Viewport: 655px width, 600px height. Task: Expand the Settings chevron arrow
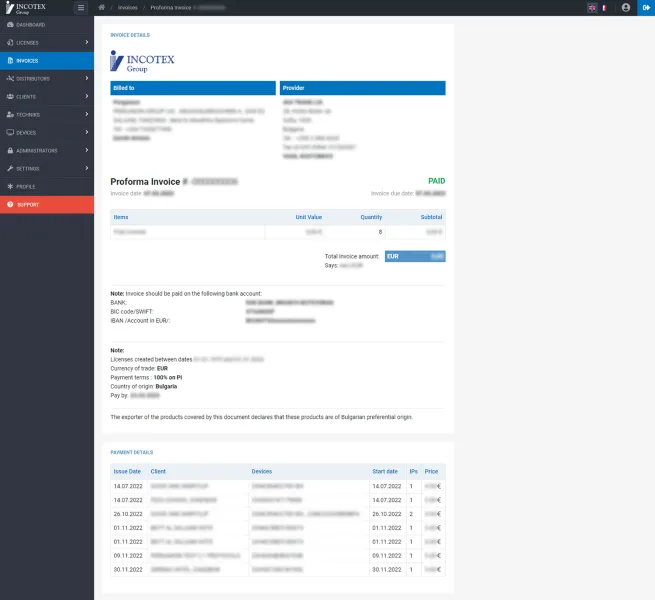coord(86,168)
